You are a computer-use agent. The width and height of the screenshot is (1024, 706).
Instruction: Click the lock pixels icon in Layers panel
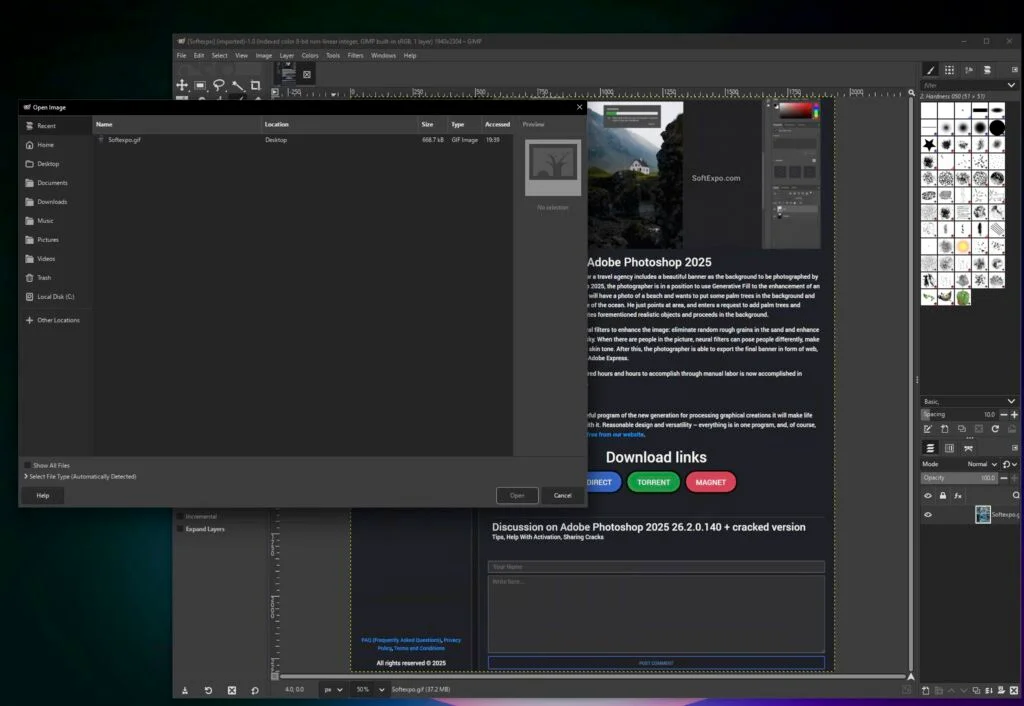[943, 496]
